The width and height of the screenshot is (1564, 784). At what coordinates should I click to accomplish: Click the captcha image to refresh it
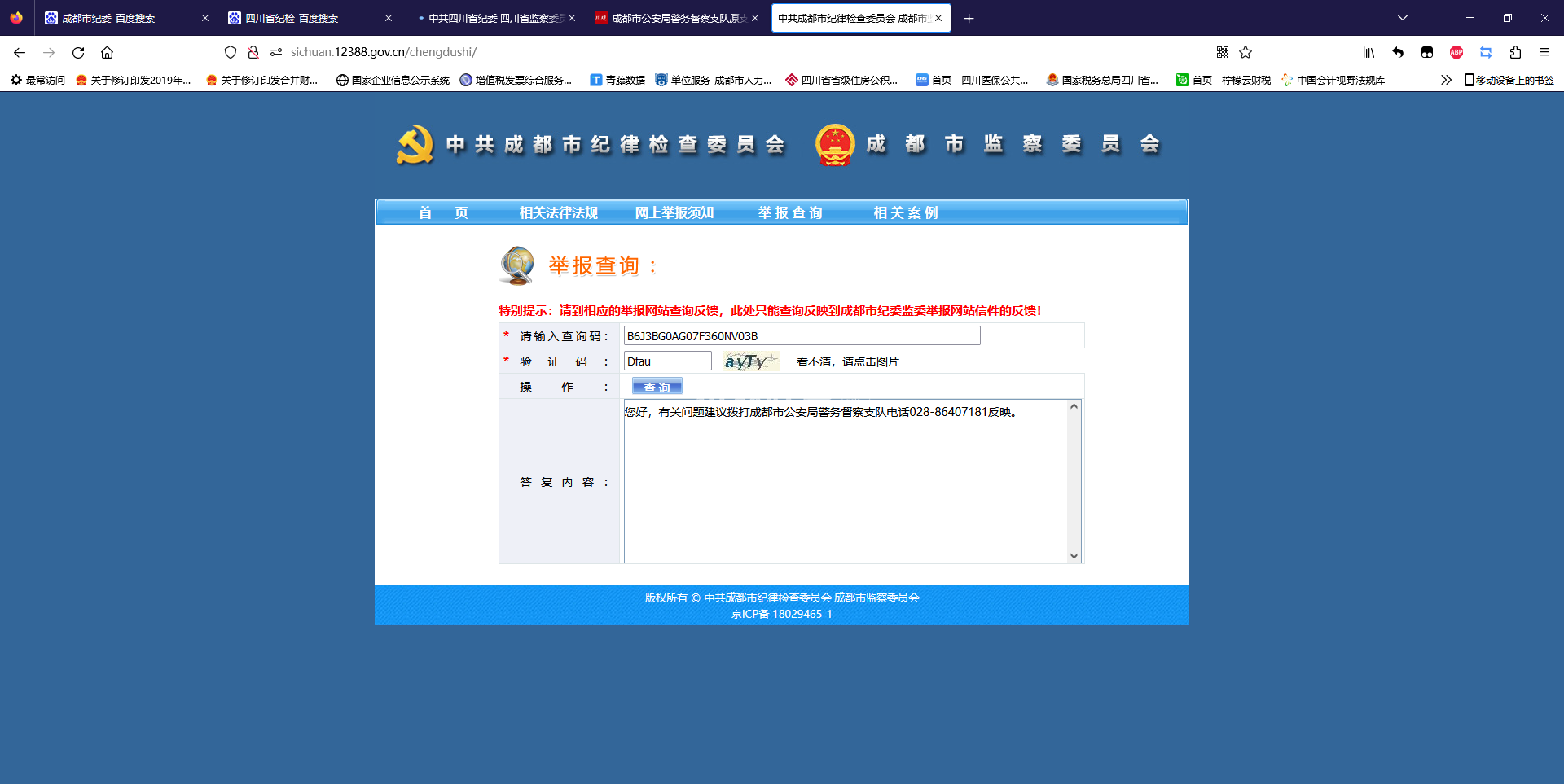749,361
